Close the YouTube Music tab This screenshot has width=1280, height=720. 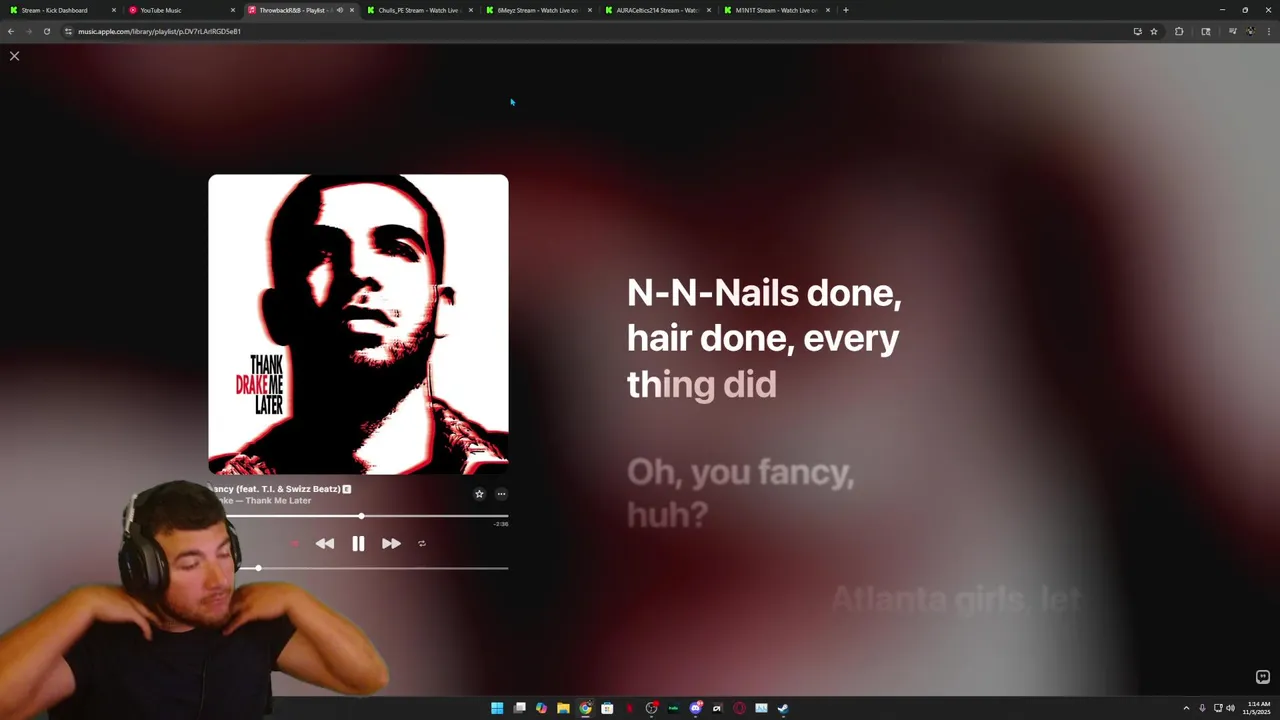(233, 10)
